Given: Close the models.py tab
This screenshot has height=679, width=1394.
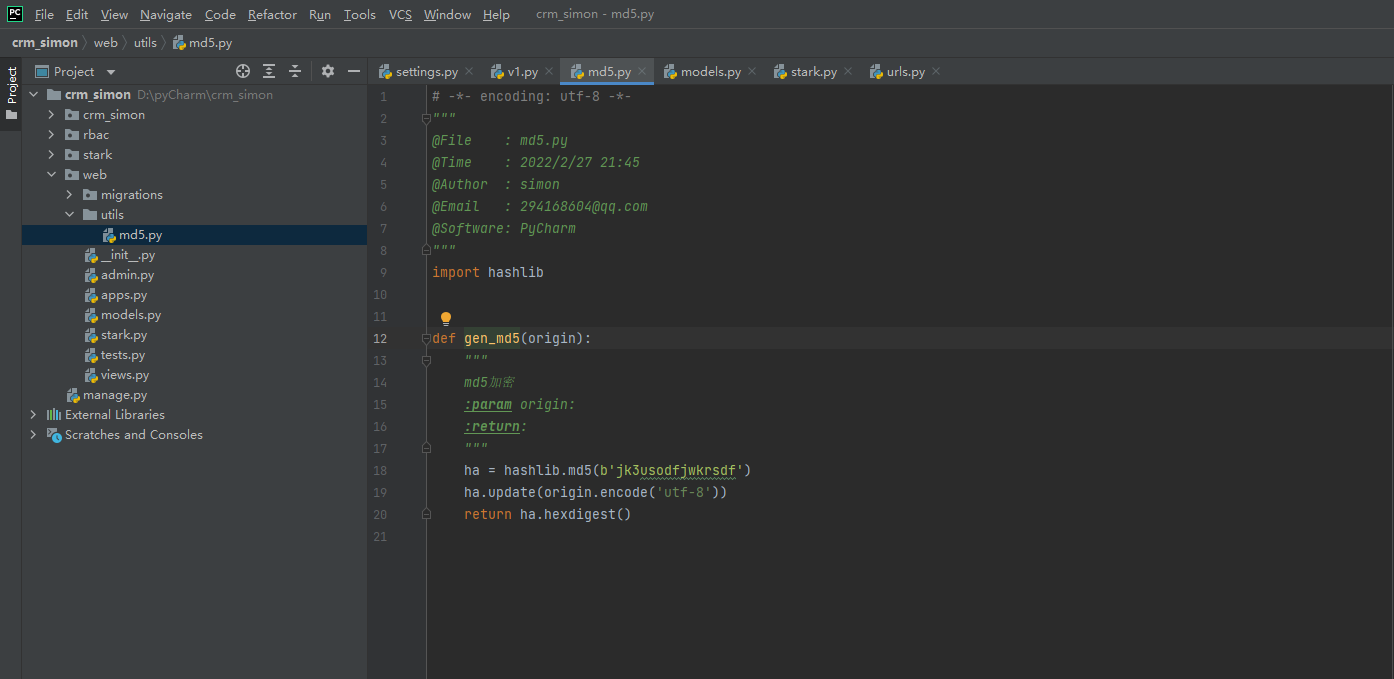Looking at the screenshot, I should pos(752,71).
